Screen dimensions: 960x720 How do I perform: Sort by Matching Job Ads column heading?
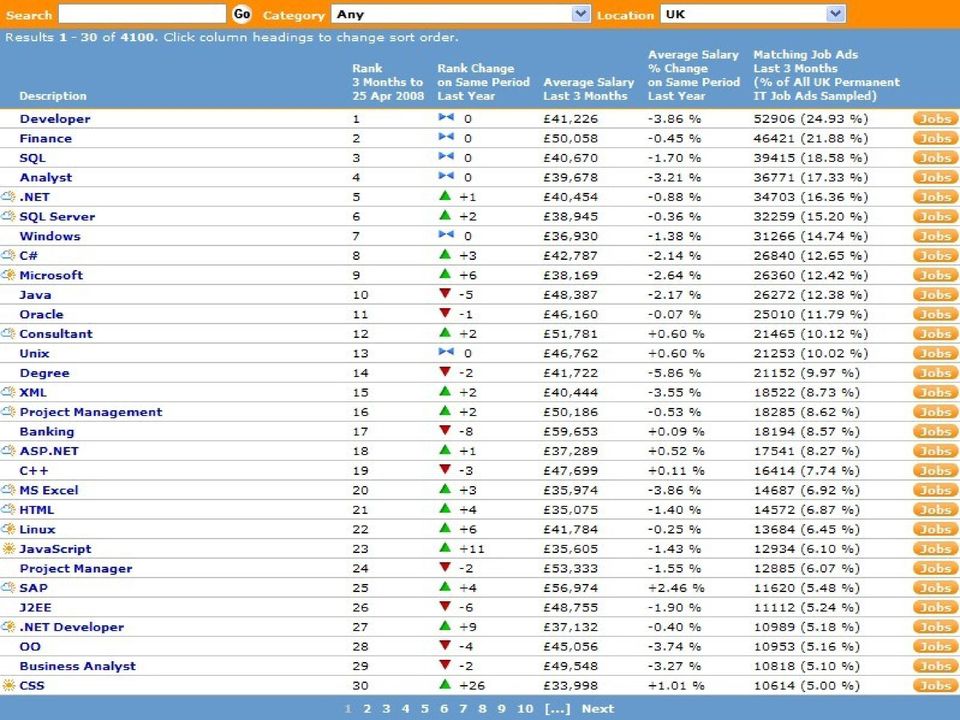coord(827,75)
